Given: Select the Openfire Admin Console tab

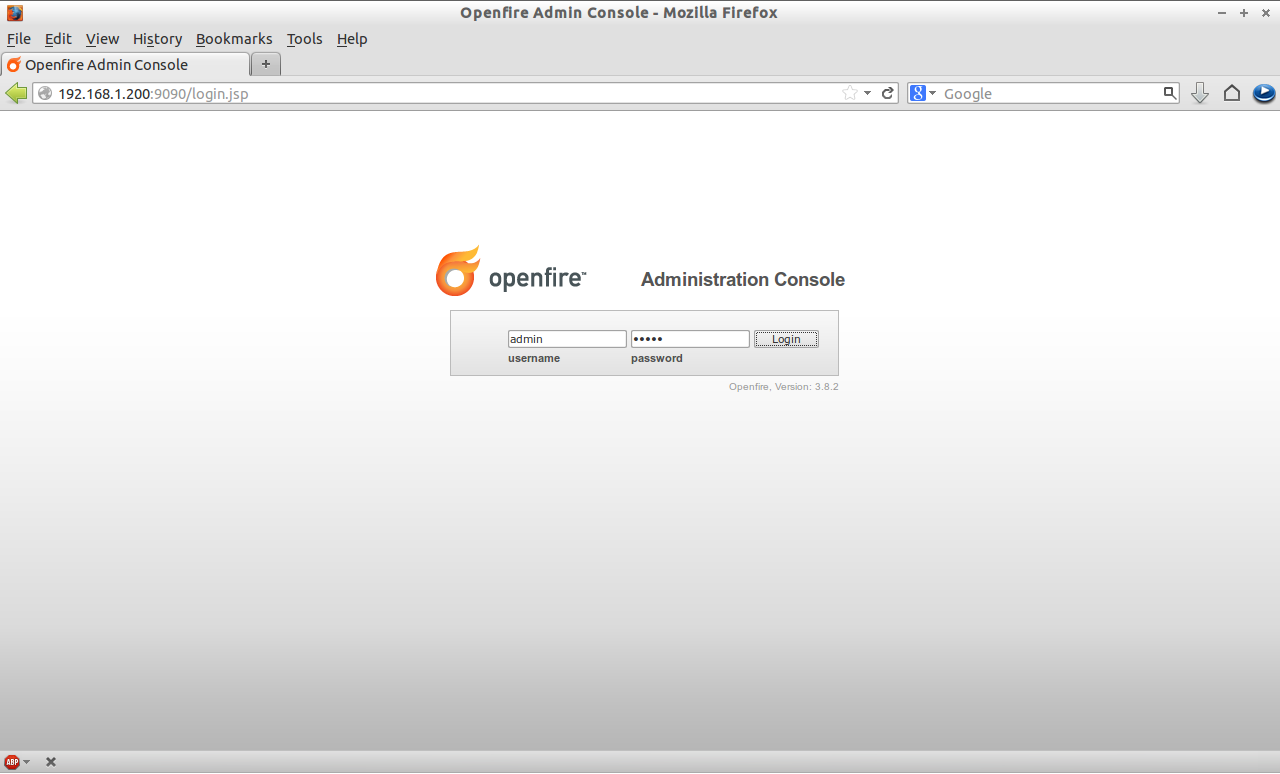Looking at the screenshot, I should pyautogui.click(x=125, y=64).
